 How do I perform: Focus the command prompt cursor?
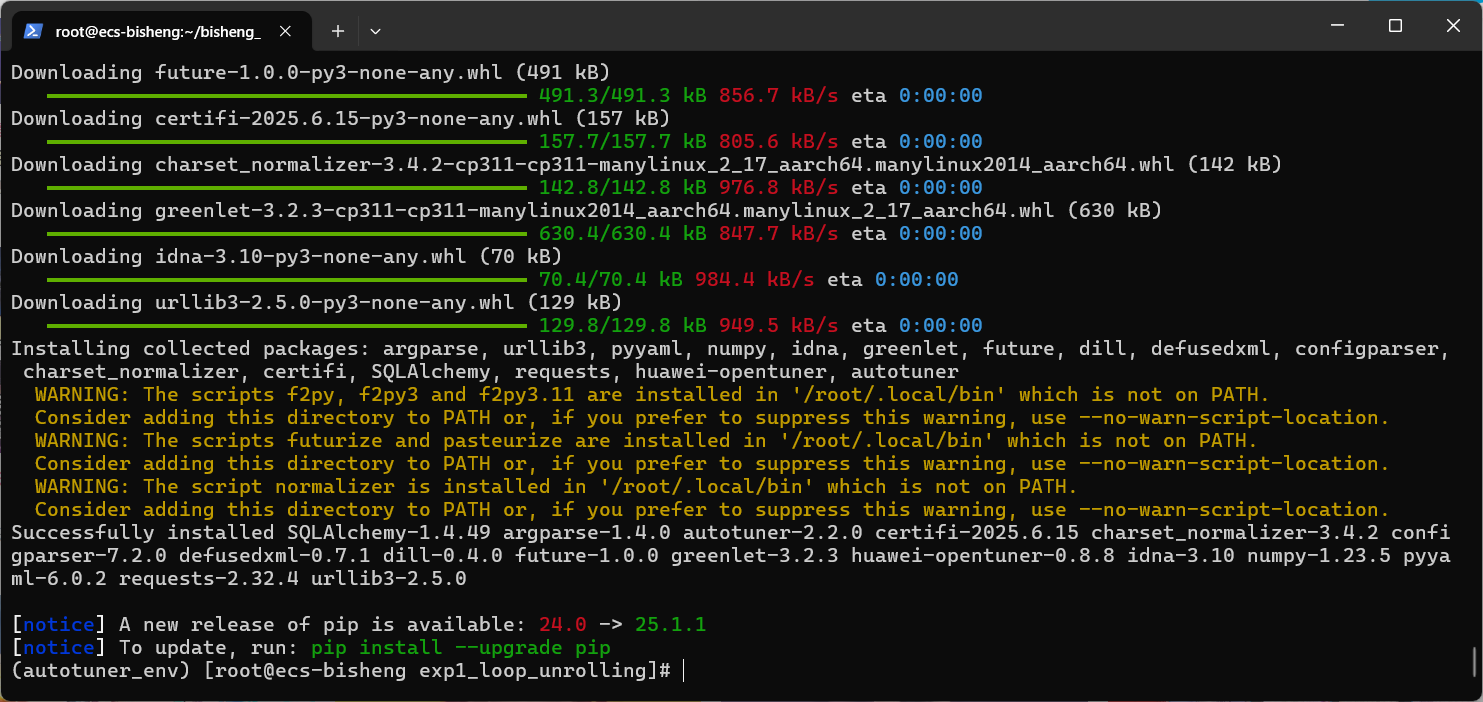tap(683, 671)
